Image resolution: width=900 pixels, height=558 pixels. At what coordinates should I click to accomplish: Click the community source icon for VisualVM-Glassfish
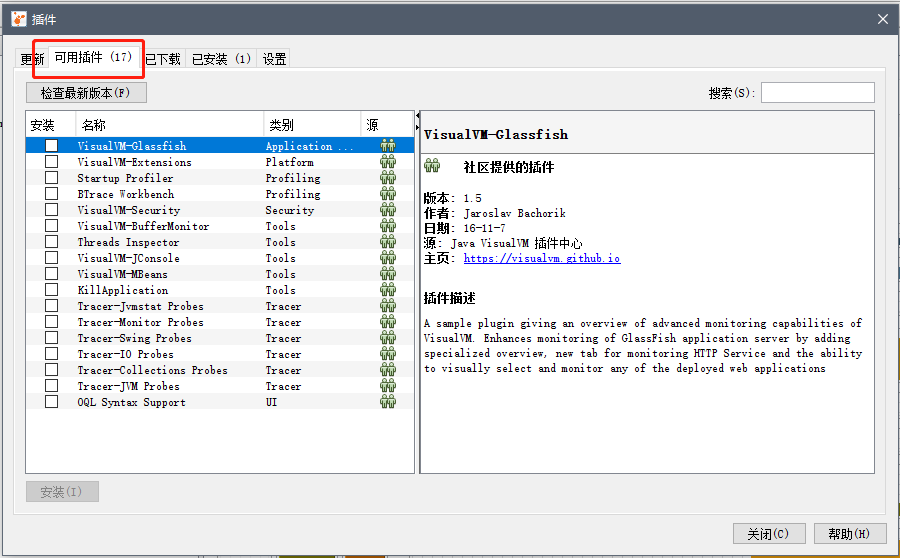pos(388,145)
